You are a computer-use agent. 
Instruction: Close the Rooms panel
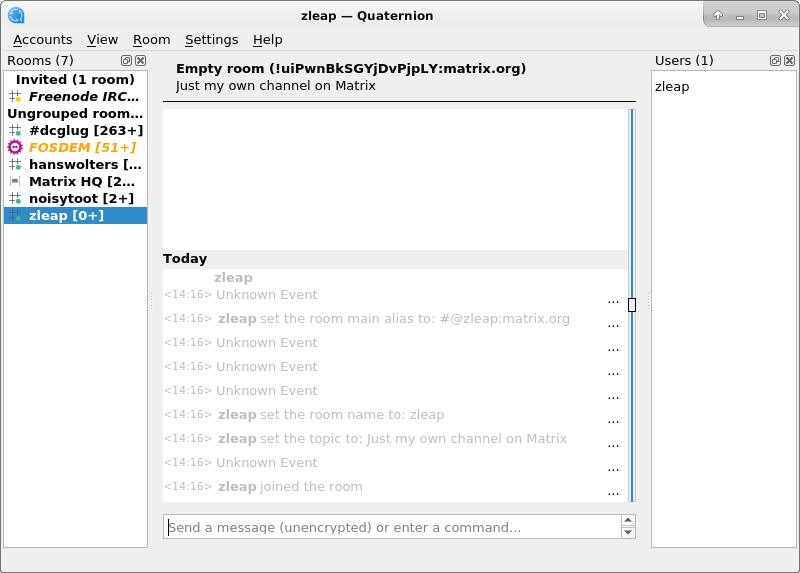pyautogui.click(x=140, y=61)
